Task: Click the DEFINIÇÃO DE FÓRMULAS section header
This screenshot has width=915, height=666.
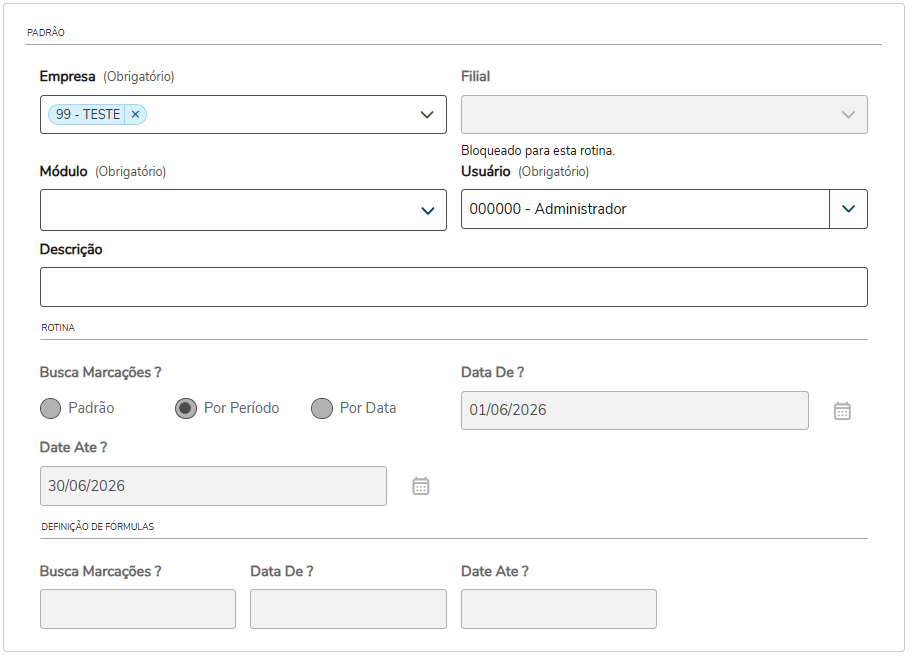Action: point(97,526)
